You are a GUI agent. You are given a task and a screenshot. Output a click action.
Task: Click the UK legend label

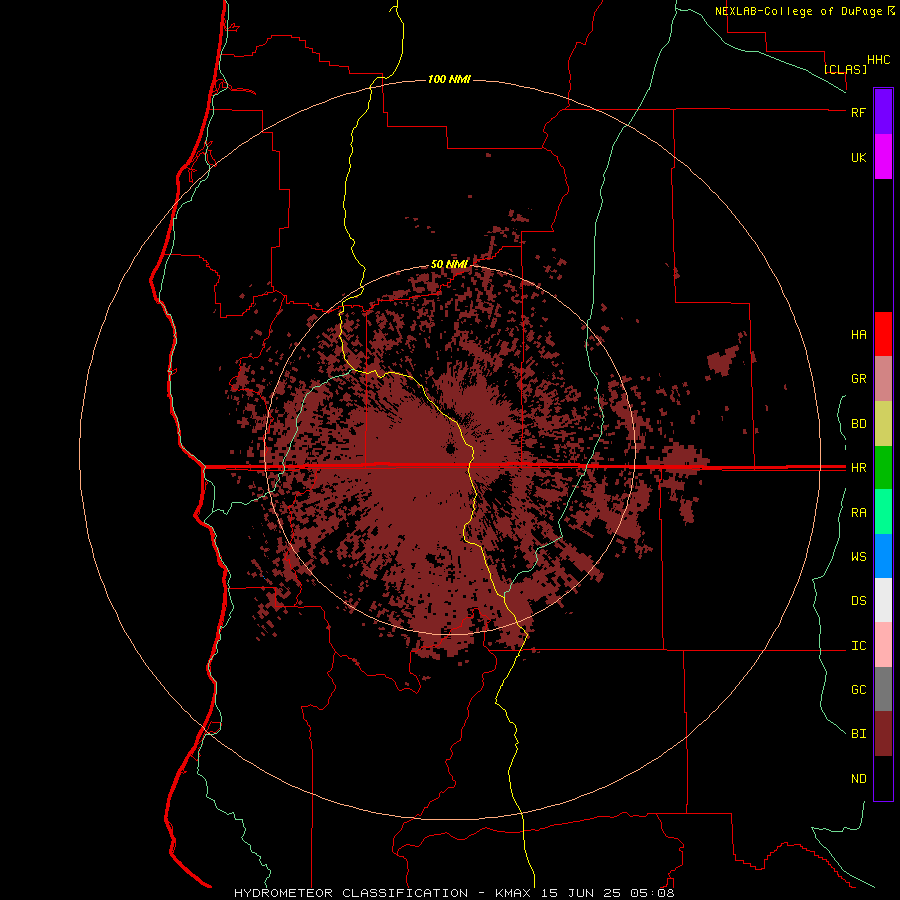coord(858,157)
